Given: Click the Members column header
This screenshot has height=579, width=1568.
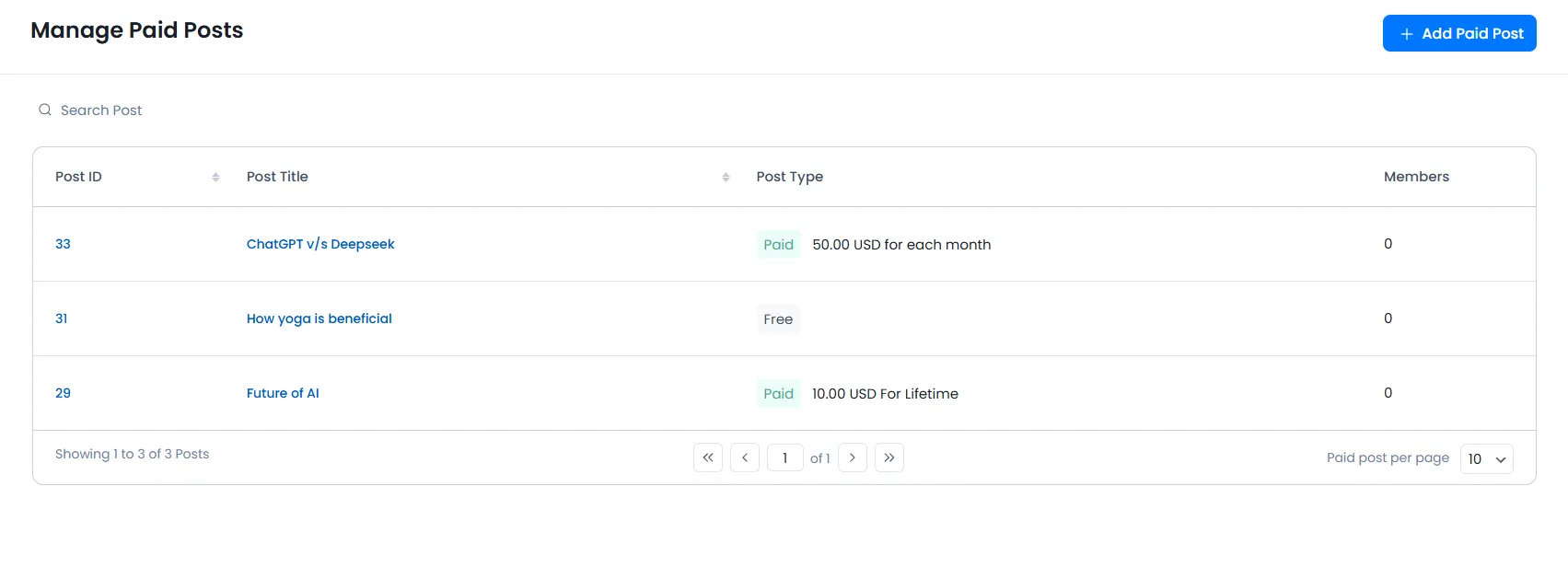Looking at the screenshot, I should coord(1416,176).
